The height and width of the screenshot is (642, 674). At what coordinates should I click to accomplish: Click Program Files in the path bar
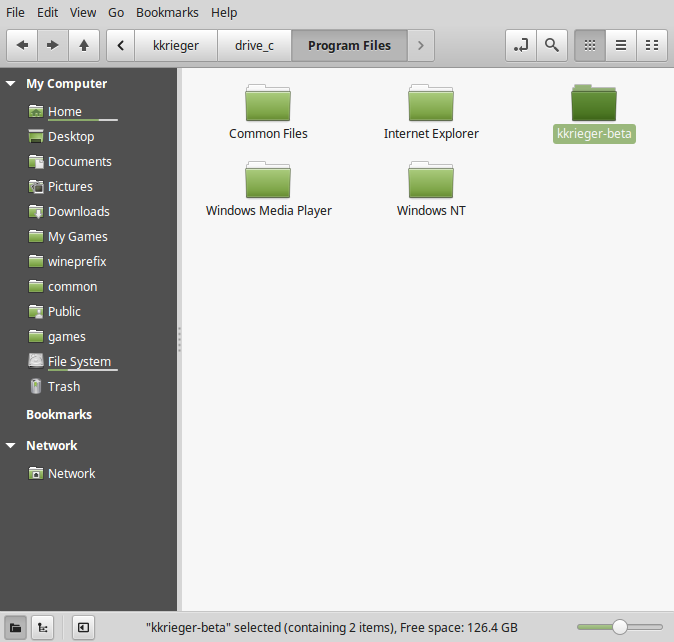pyautogui.click(x=349, y=45)
